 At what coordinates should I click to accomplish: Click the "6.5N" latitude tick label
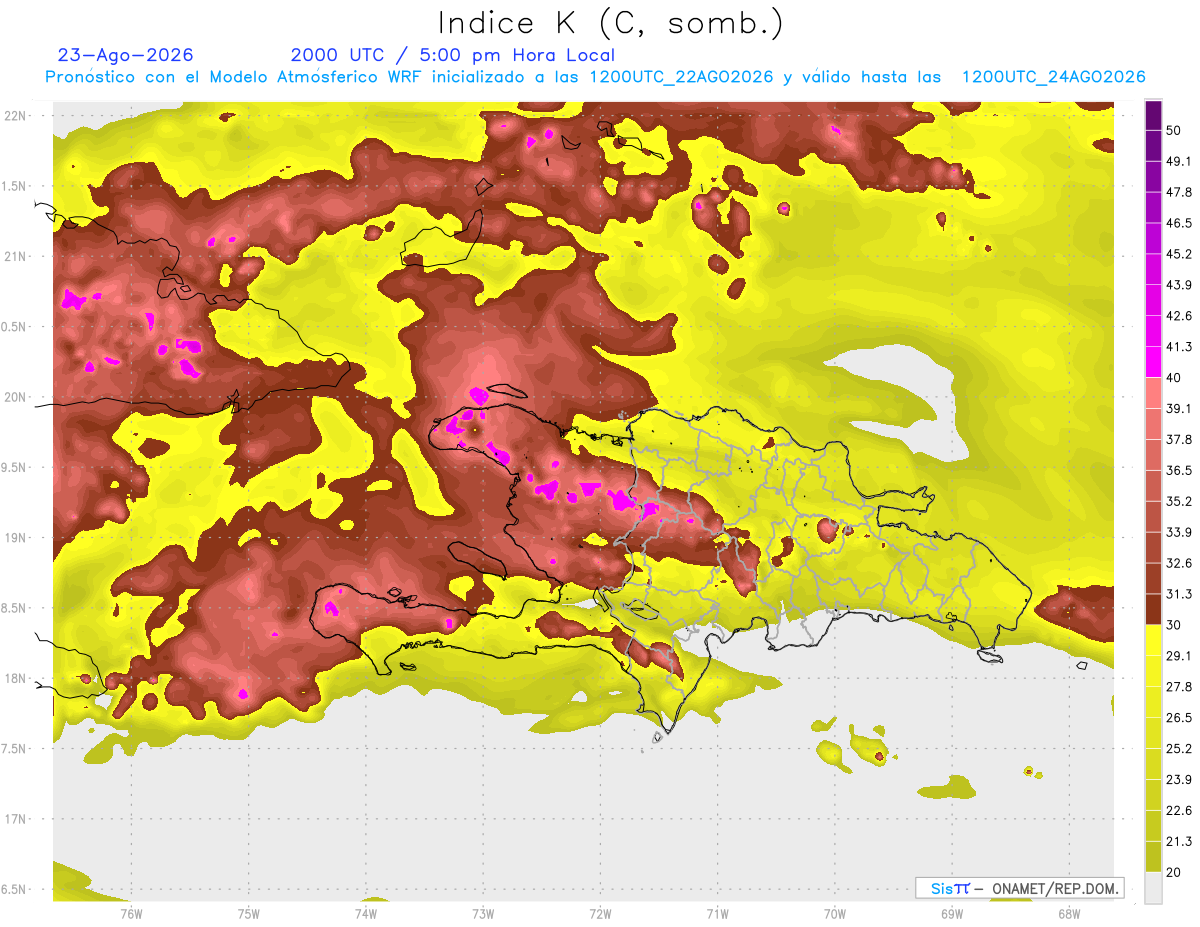[x=15, y=890]
